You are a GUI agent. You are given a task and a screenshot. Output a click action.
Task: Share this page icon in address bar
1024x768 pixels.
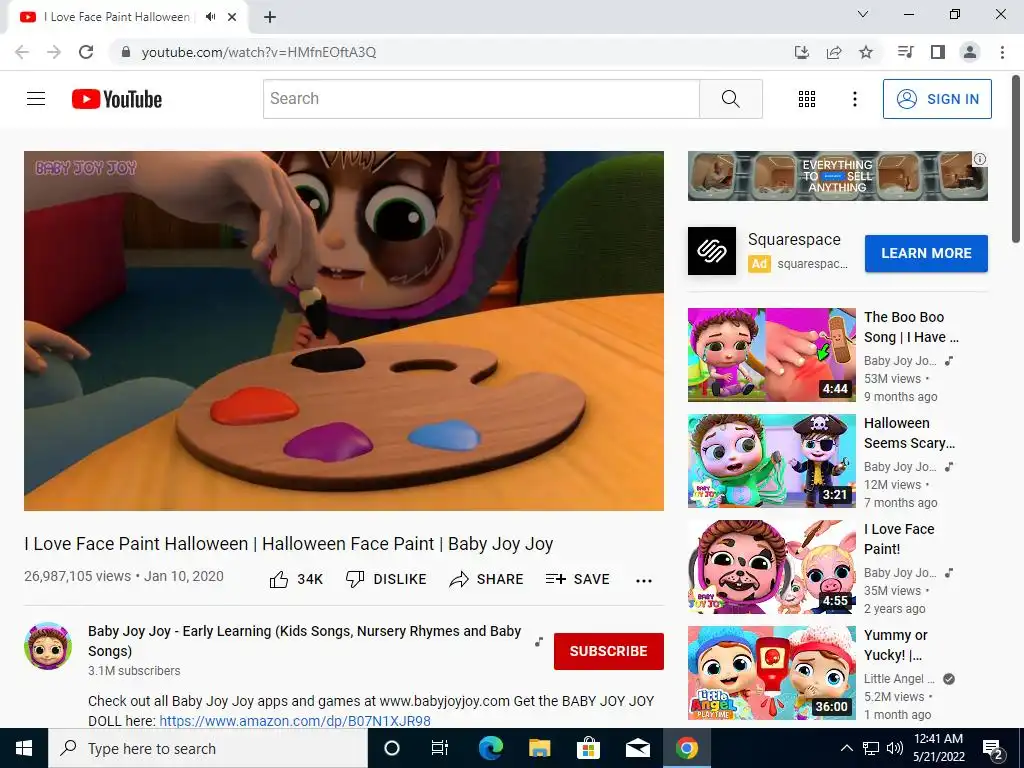(x=834, y=52)
